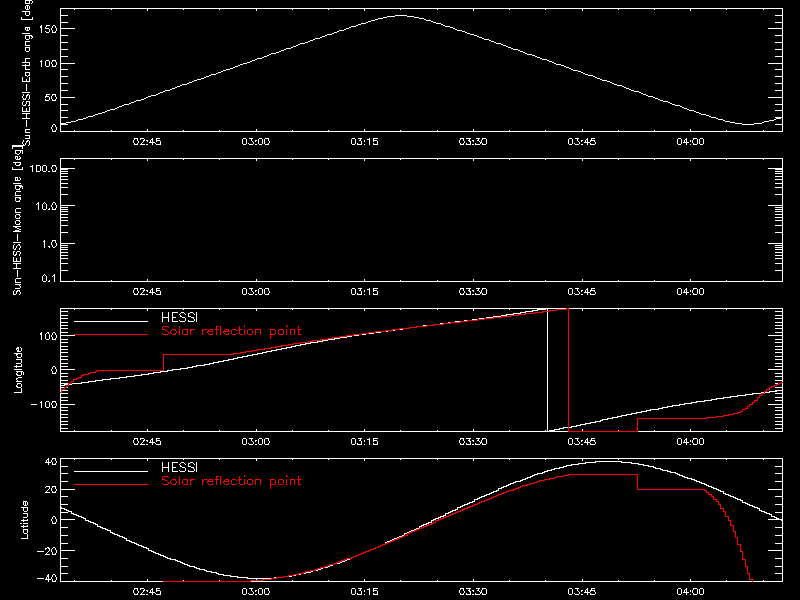Click white vertical wrap line in Longitude plot

(x=547, y=370)
